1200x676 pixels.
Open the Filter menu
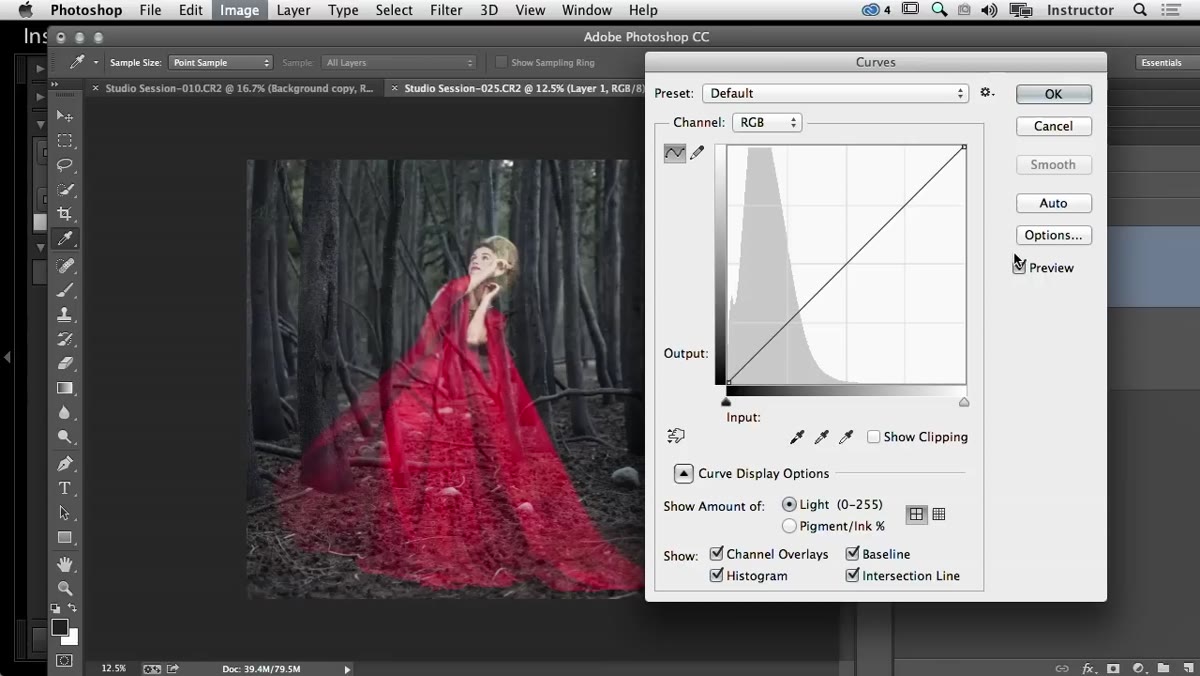(x=446, y=10)
